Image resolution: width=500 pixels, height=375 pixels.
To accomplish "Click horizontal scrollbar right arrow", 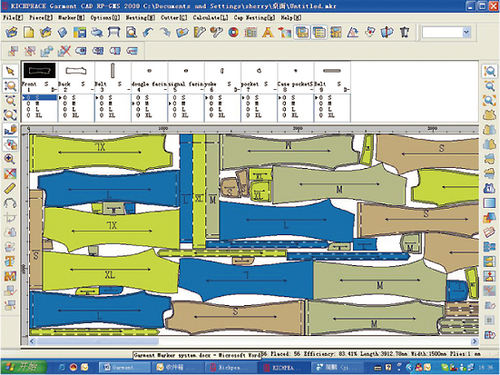I will pos(474,341).
